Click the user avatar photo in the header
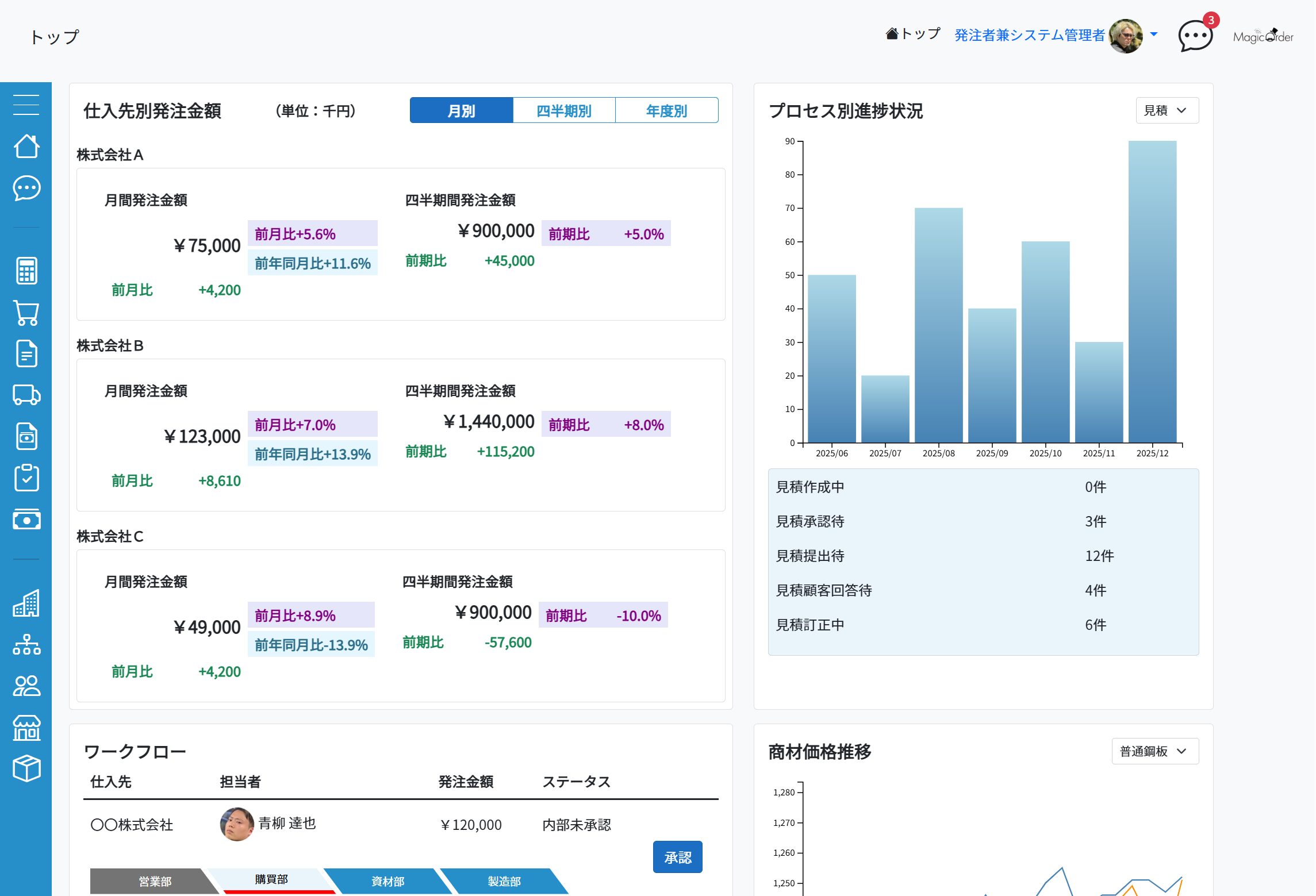The image size is (1316, 896). [x=1126, y=36]
